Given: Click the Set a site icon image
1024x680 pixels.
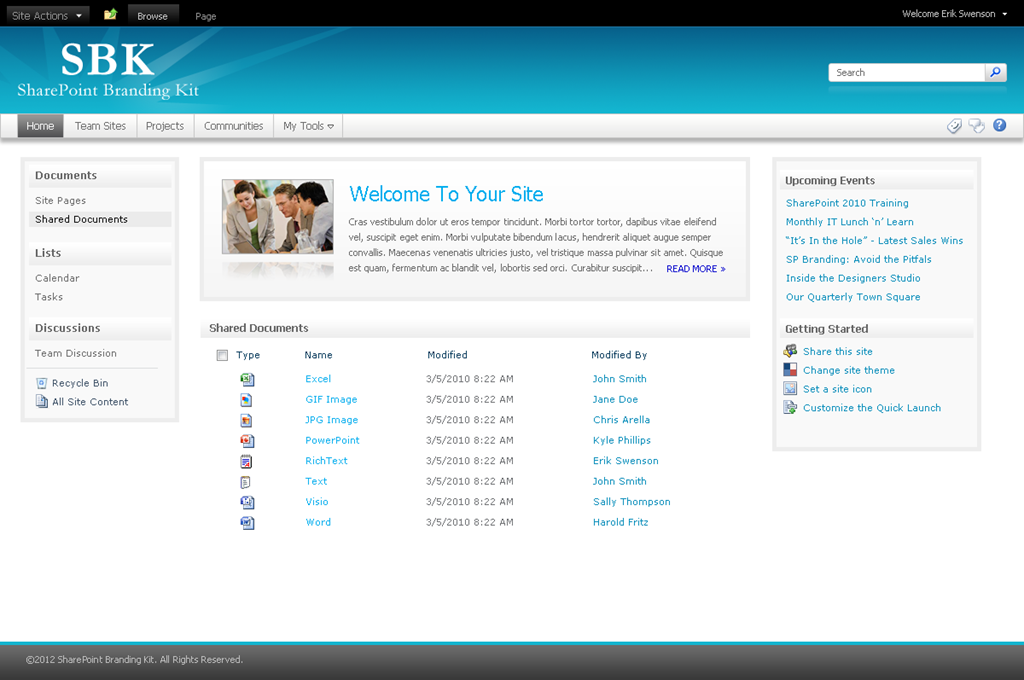Looking at the screenshot, I should (x=790, y=389).
